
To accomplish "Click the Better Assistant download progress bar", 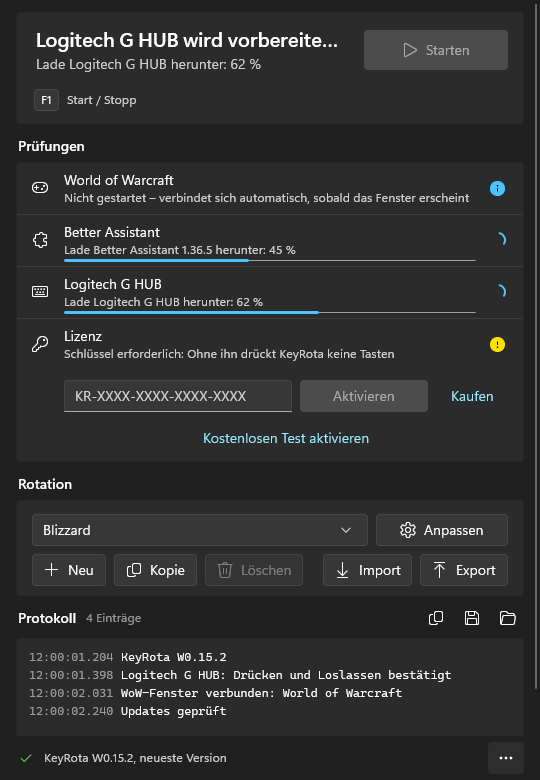I will coord(270,260).
